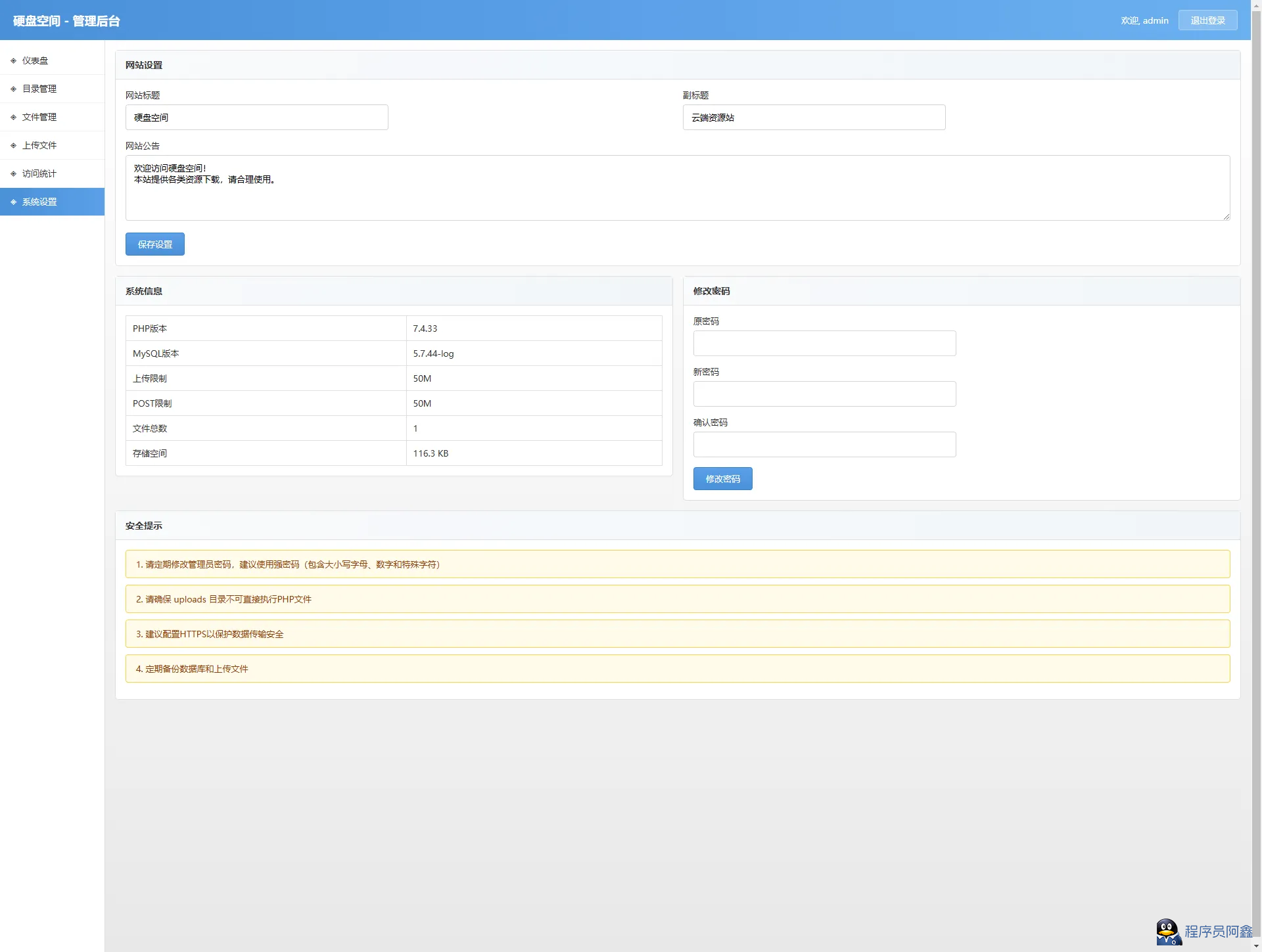Open the 仪表盘 dashboard menu
The image size is (1262, 952).
pyautogui.click(x=35, y=60)
